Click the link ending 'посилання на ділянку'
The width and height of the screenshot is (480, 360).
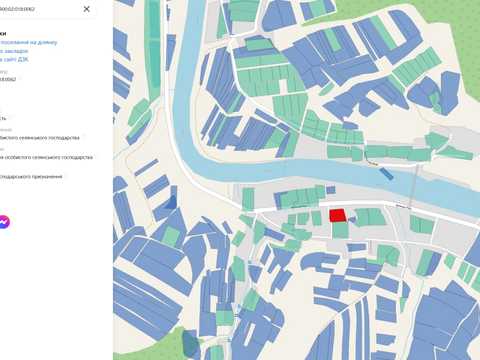29,42
